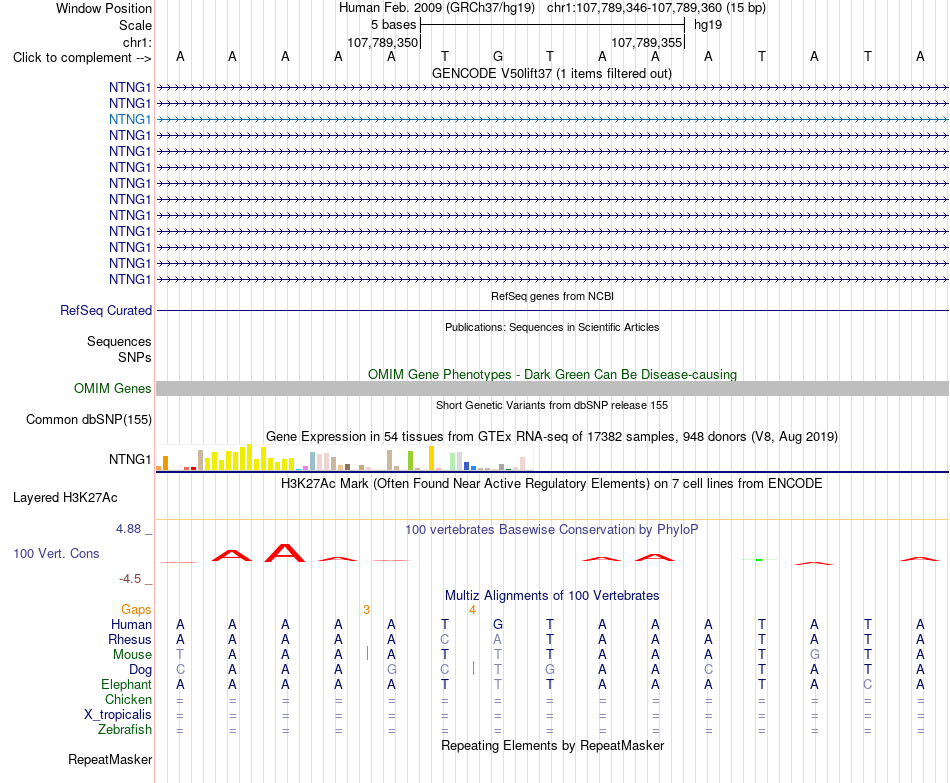Click the C base in the Elephant row
Screen dimensions: 950x783
tap(868, 684)
